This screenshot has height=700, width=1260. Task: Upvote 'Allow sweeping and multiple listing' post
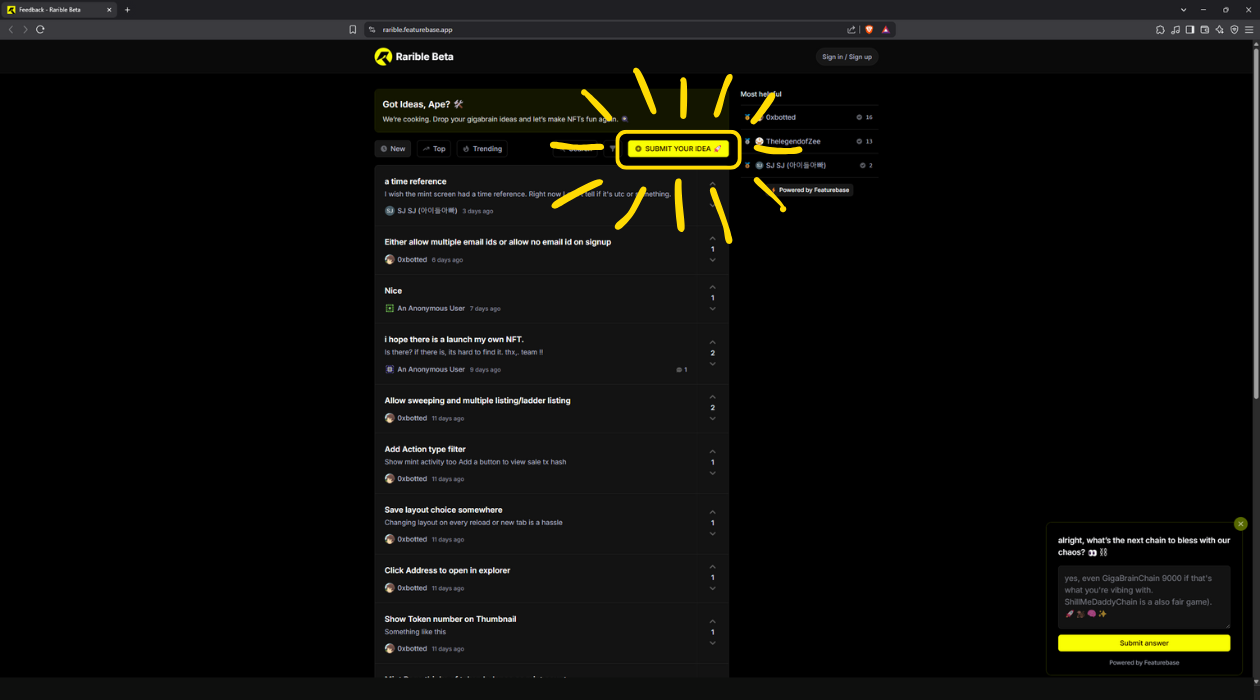click(713, 397)
